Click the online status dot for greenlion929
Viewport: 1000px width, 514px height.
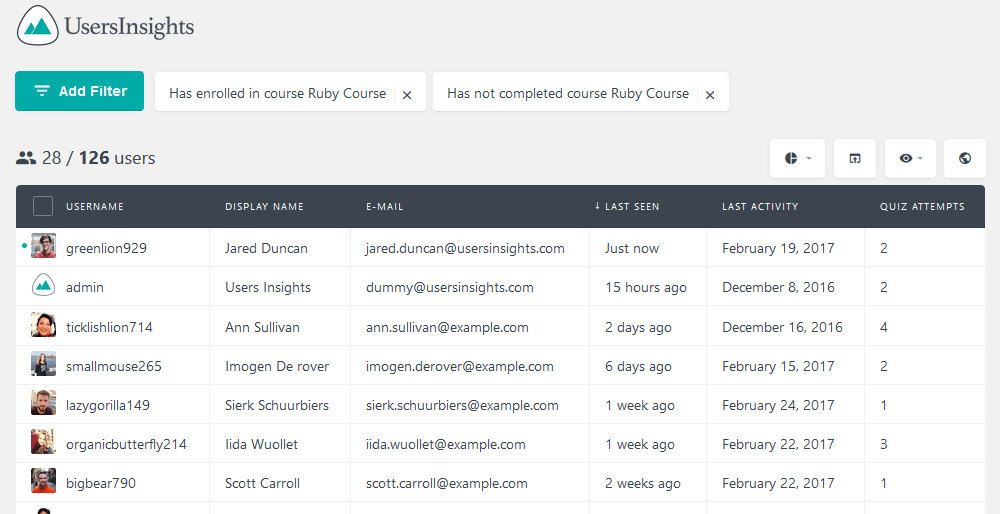point(24,245)
